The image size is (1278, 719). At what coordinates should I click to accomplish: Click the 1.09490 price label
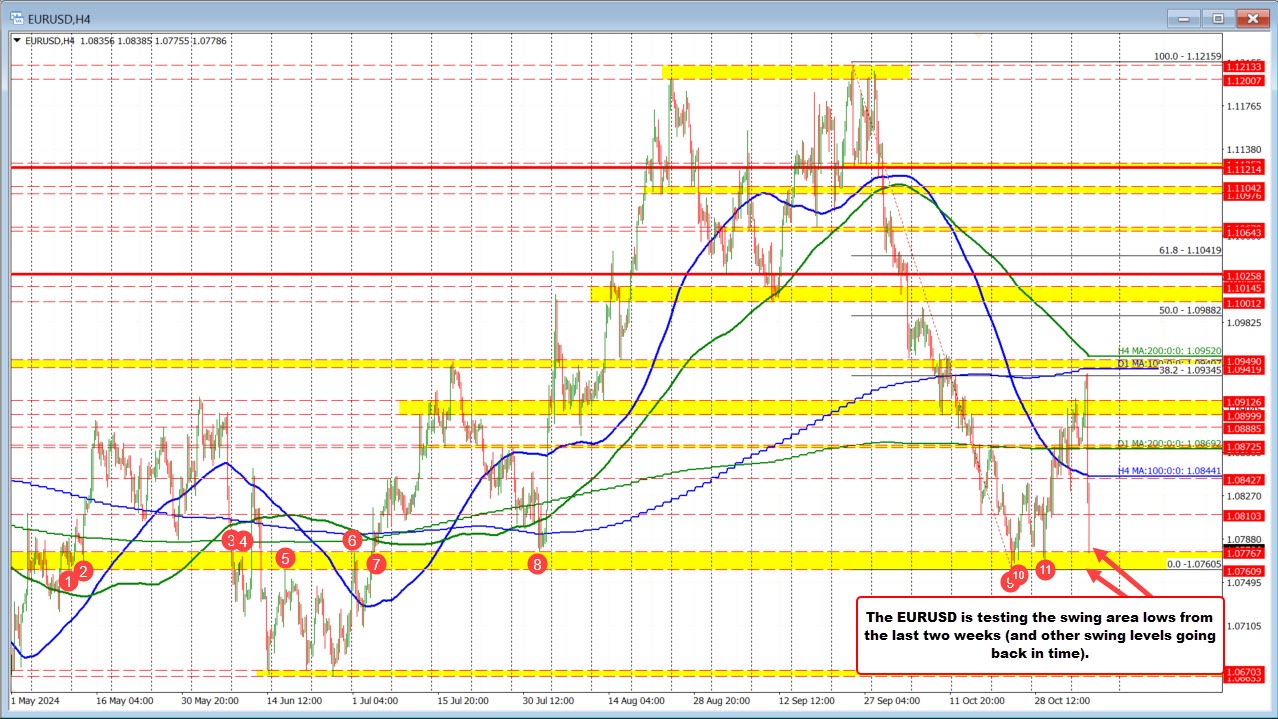[1244, 360]
